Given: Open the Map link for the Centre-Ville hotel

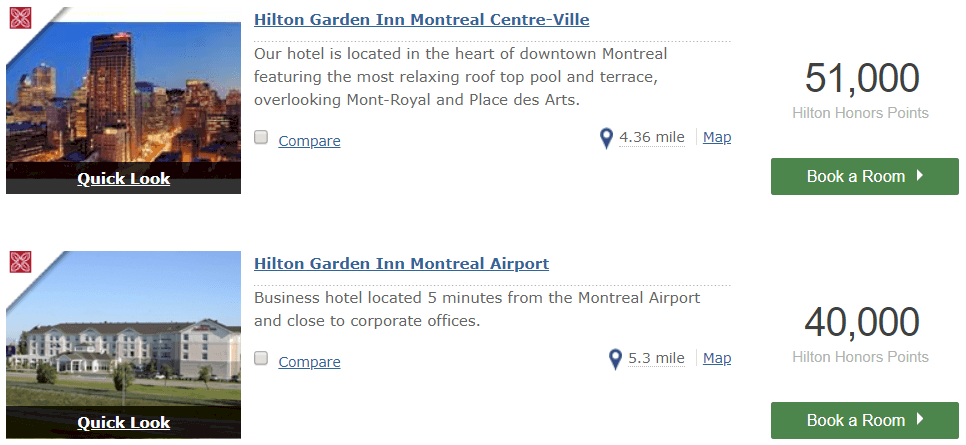Looking at the screenshot, I should pyautogui.click(x=717, y=137).
